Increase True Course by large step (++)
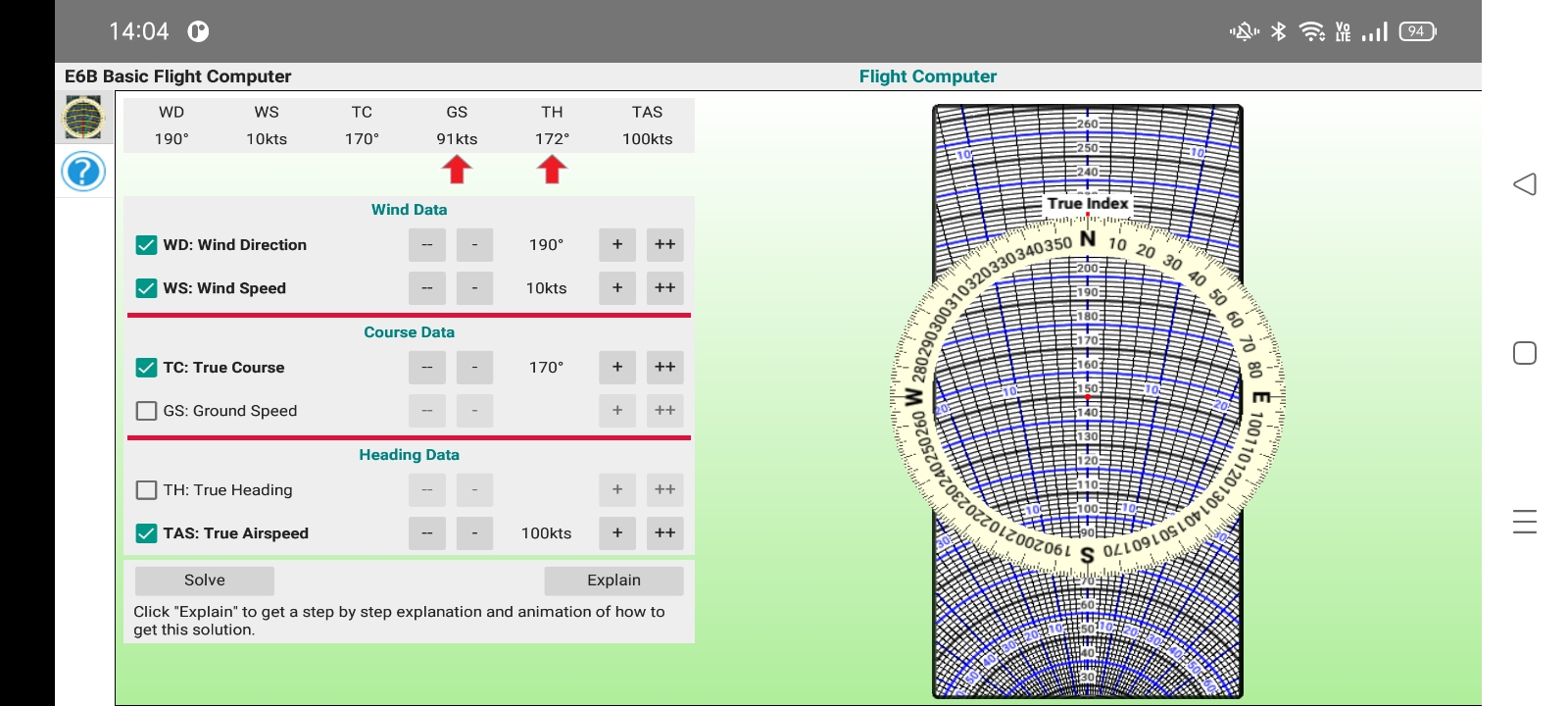 point(665,368)
